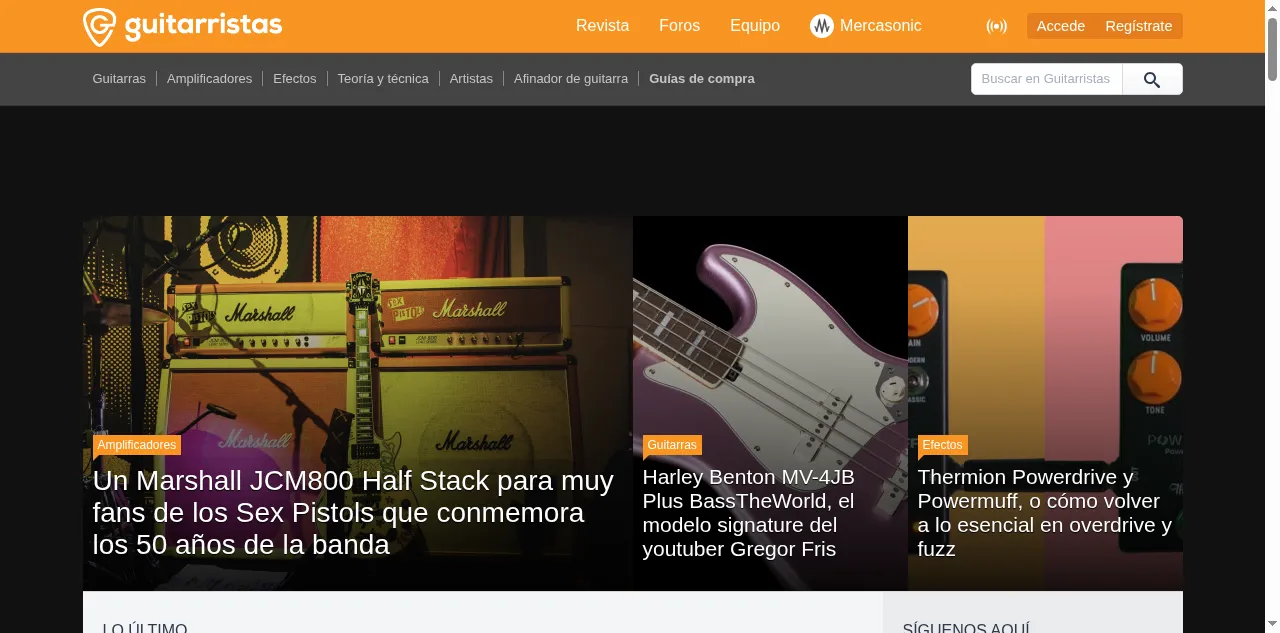This screenshot has height=633, width=1280.
Task: Open the Artistas section
Action: (471, 78)
